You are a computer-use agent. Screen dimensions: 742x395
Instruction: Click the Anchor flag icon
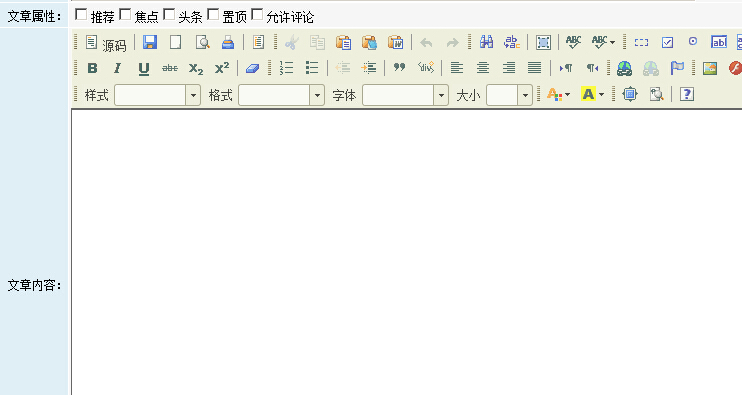[677, 68]
